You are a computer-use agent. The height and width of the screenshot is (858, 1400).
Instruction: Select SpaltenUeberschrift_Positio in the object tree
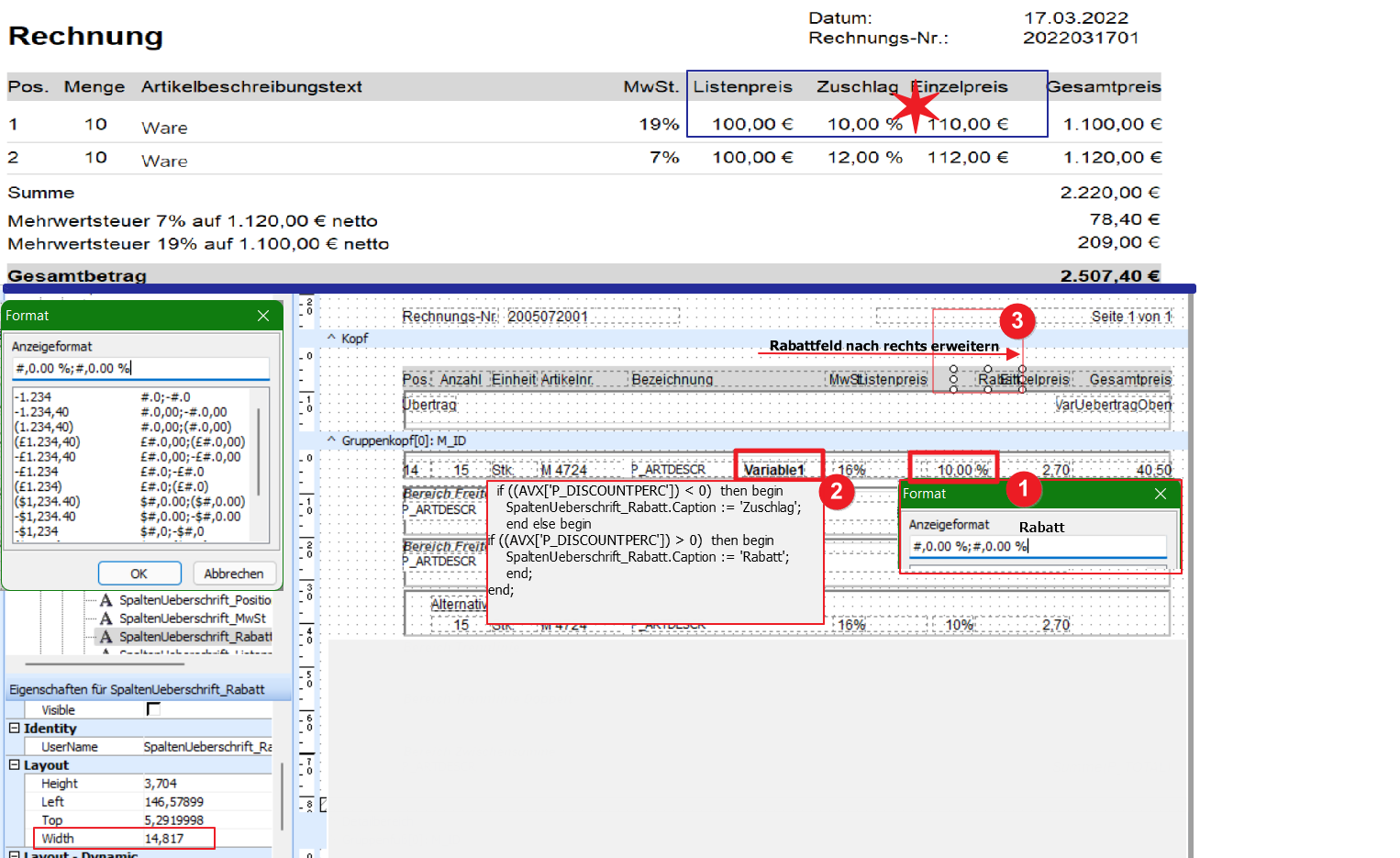(x=194, y=600)
